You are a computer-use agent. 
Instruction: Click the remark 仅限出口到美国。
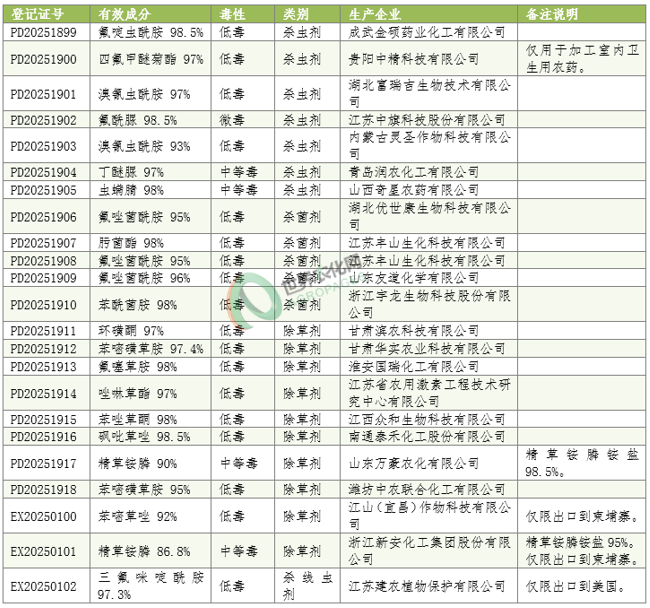(x=575, y=586)
